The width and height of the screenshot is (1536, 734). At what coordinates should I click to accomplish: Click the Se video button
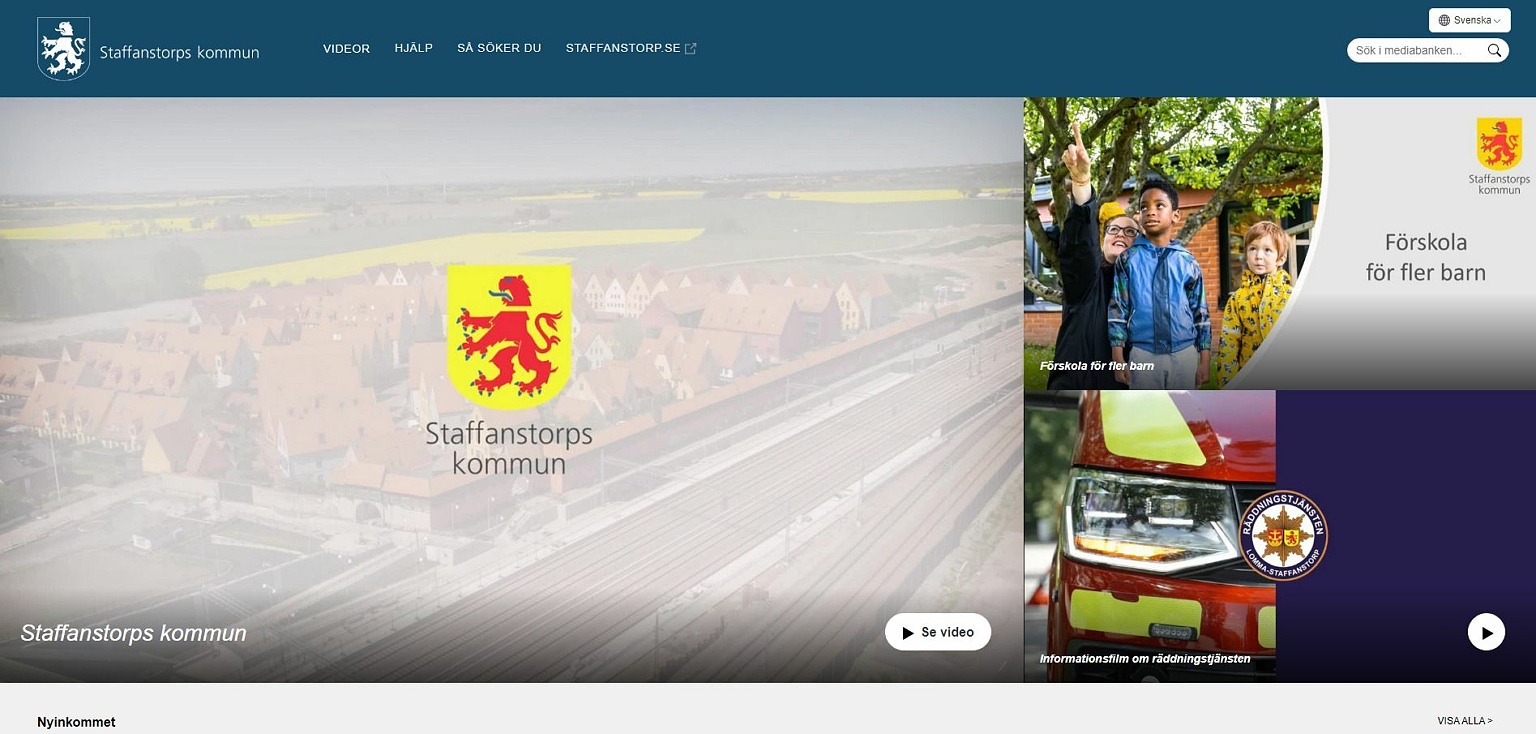937,632
